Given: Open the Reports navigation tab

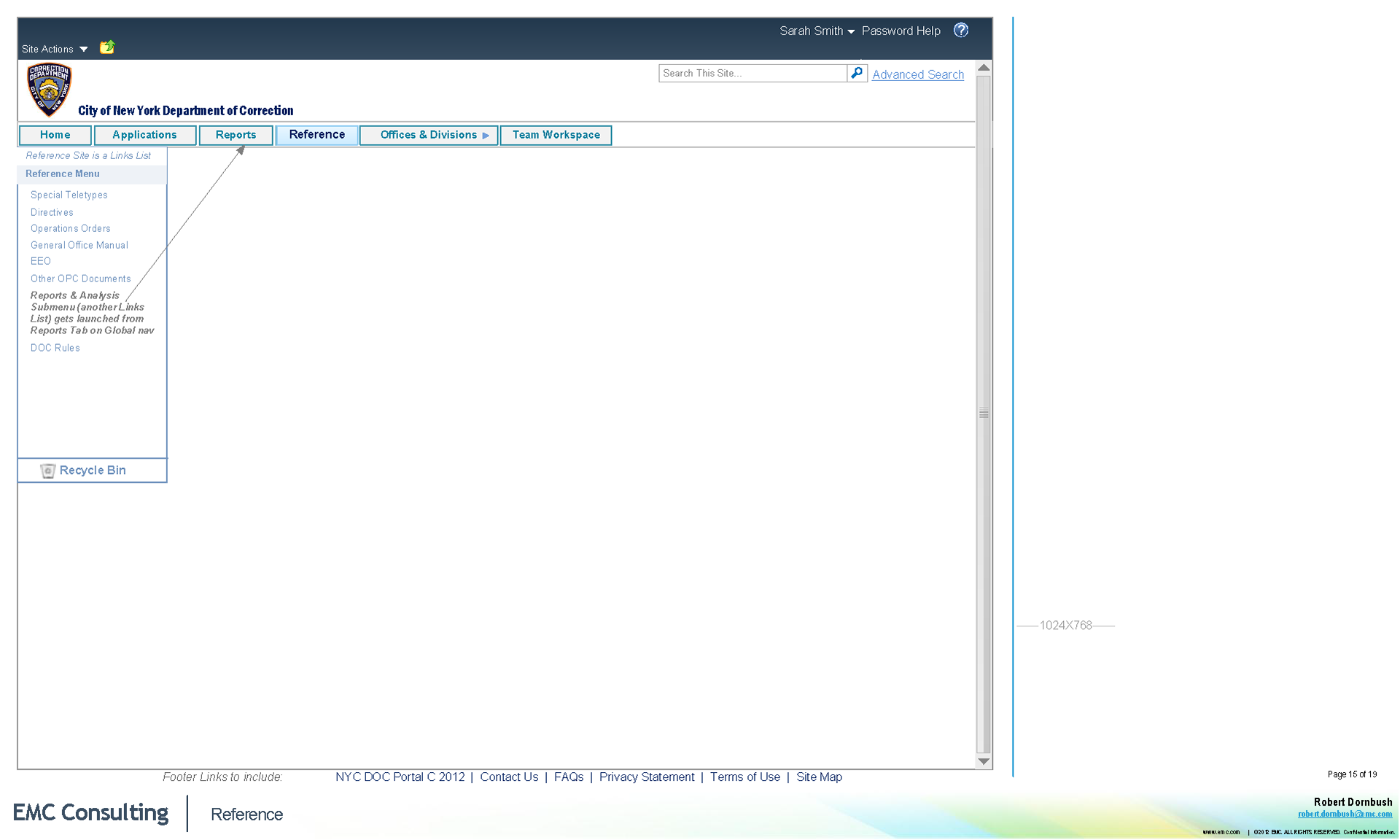Looking at the screenshot, I should (236, 135).
